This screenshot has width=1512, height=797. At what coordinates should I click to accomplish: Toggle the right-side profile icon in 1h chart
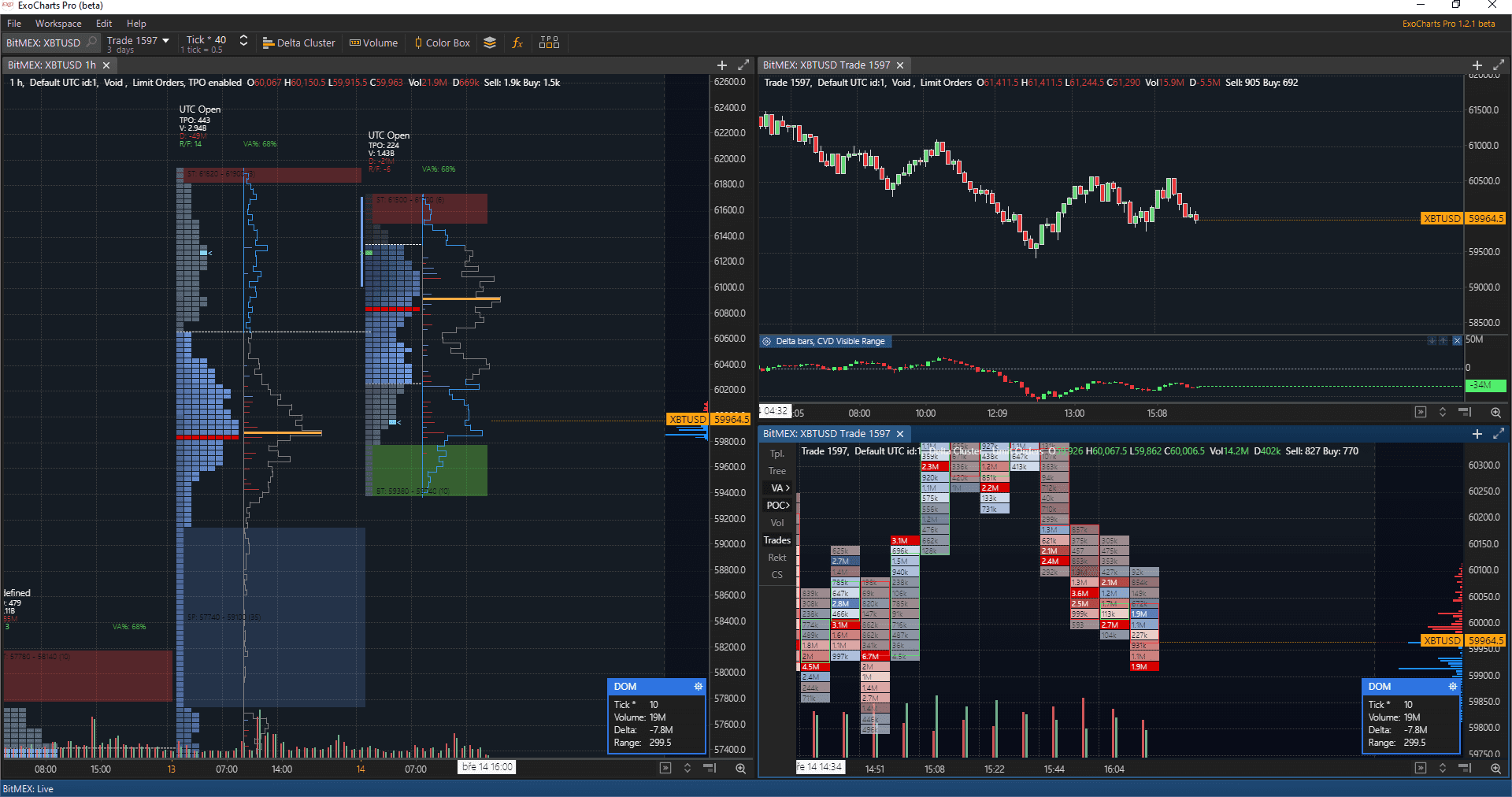pos(710,768)
